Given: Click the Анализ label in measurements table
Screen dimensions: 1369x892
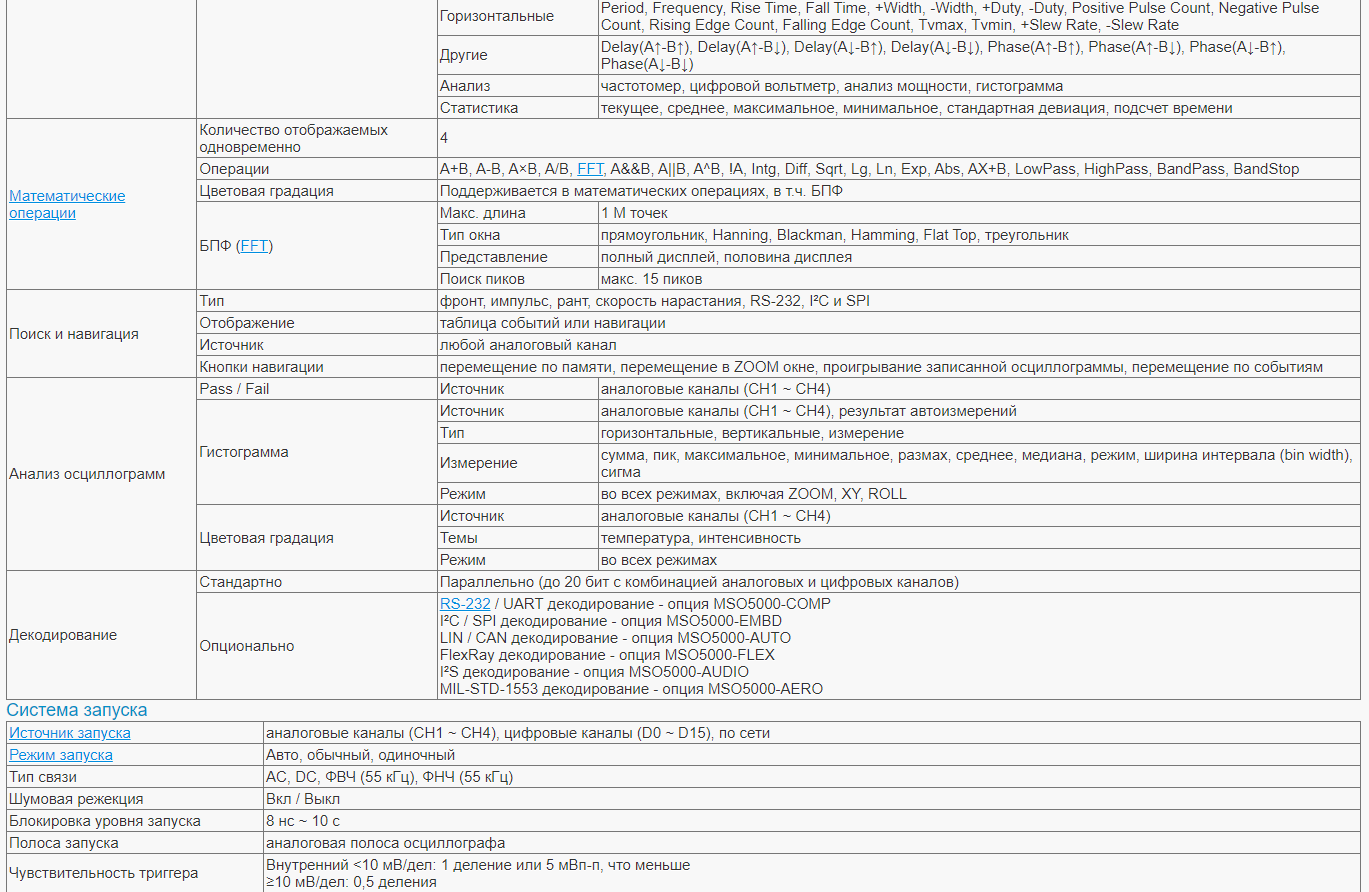Looking at the screenshot, I should 465,86.
